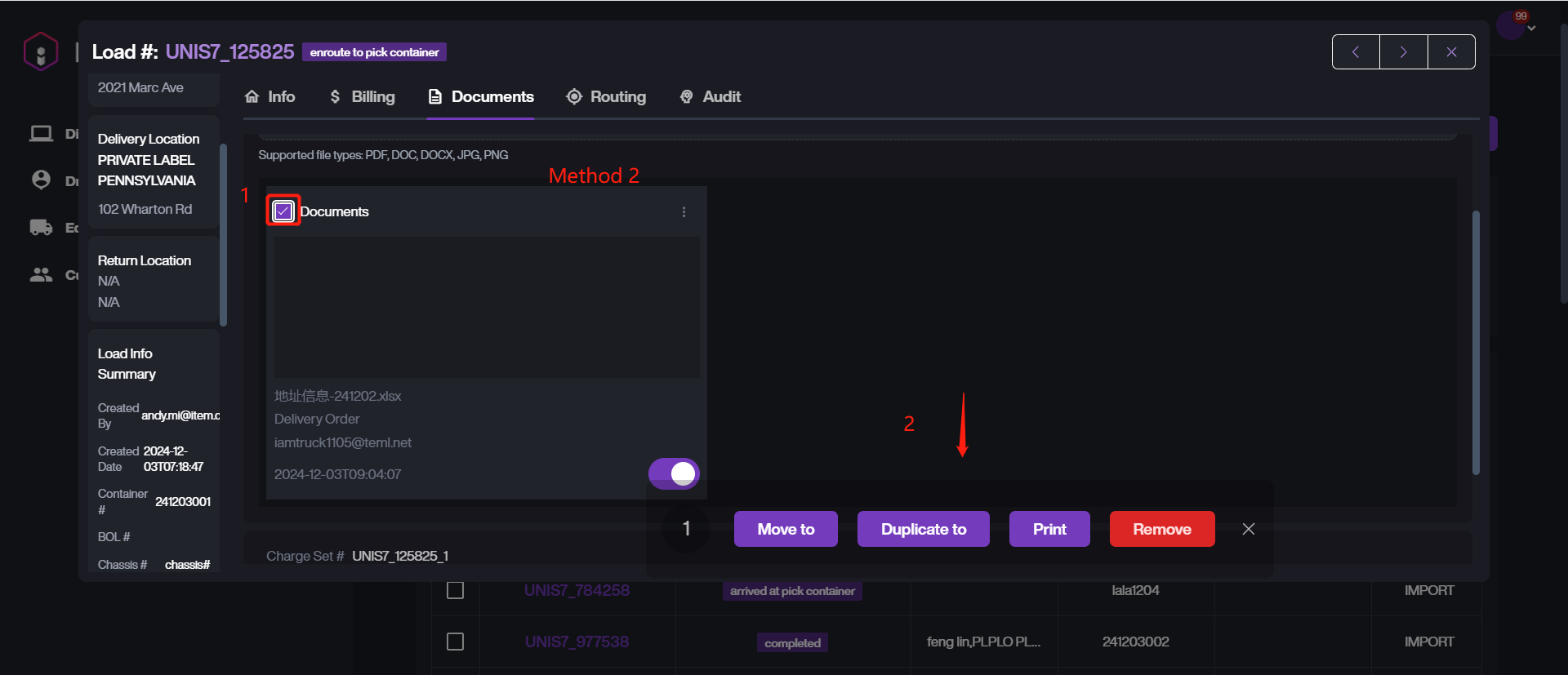The image size is (1568, 675).
Task: Open the three-dot menu on Documents card
Action: coord(684,212)
